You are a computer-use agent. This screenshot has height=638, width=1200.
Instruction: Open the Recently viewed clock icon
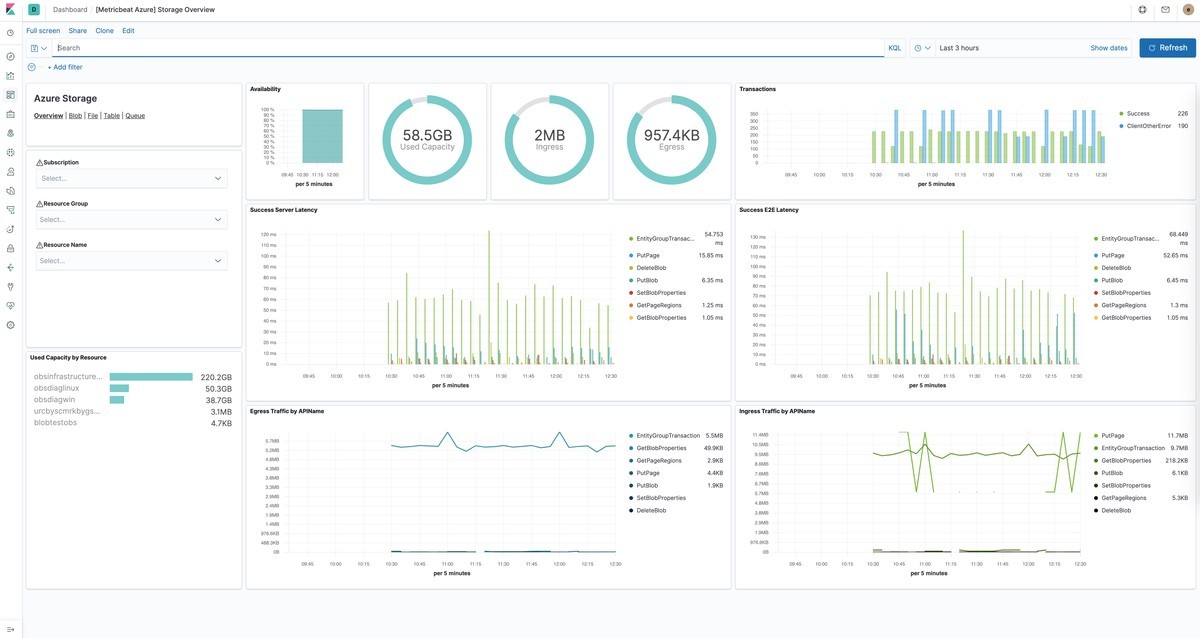pyautogui.click(x=10, y=33)
